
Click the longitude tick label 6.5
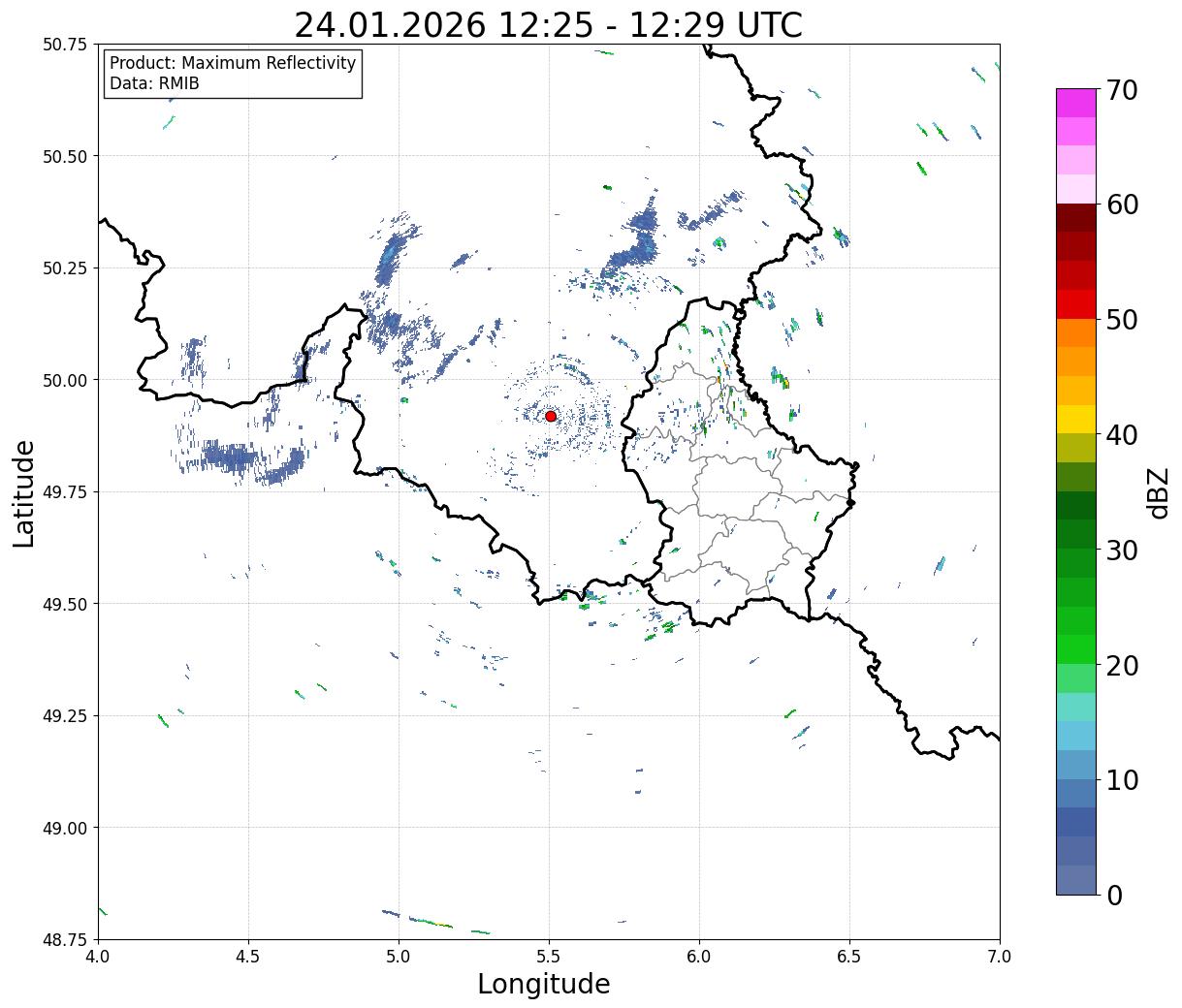(x=849, y=957)
